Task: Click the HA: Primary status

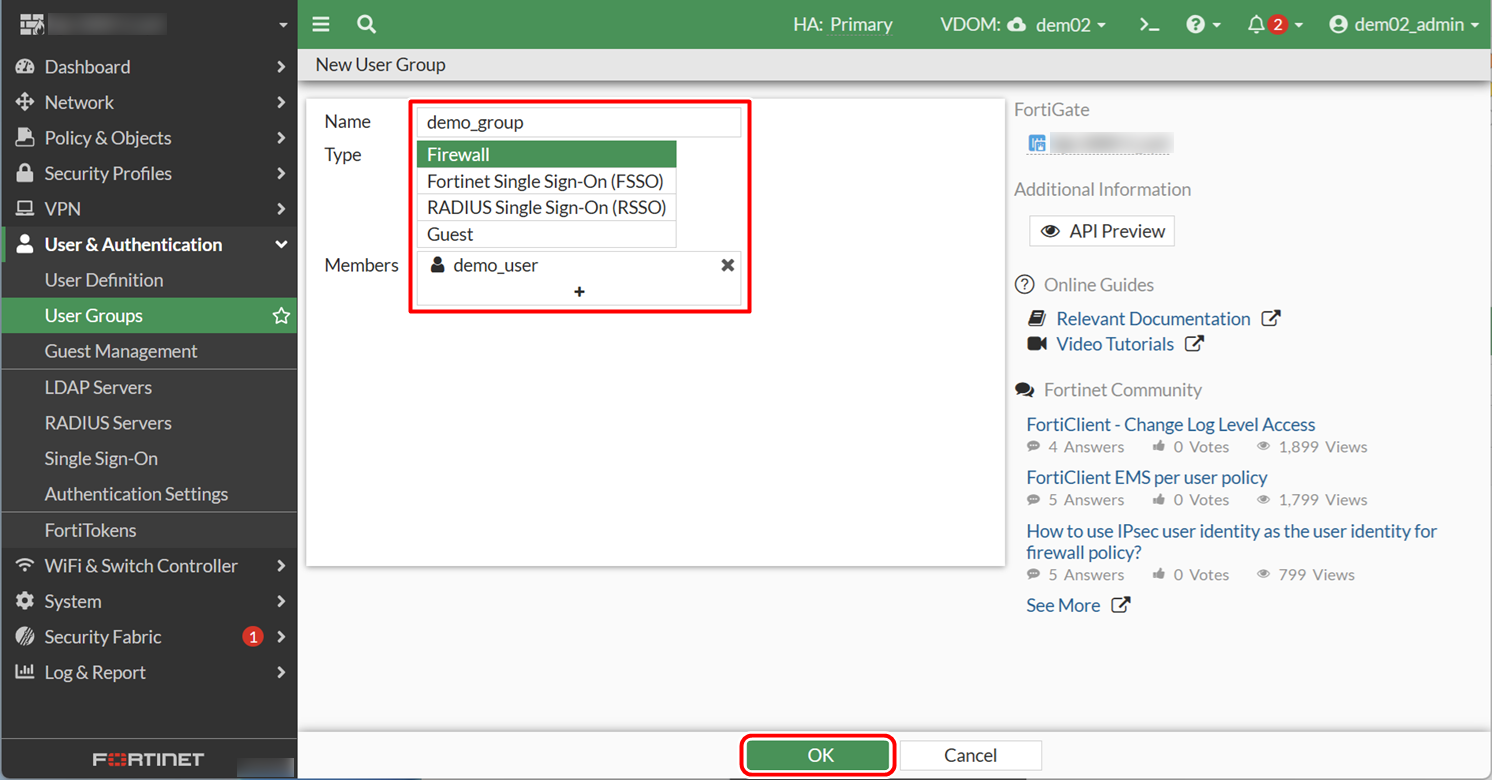Action: click(843, 25)
